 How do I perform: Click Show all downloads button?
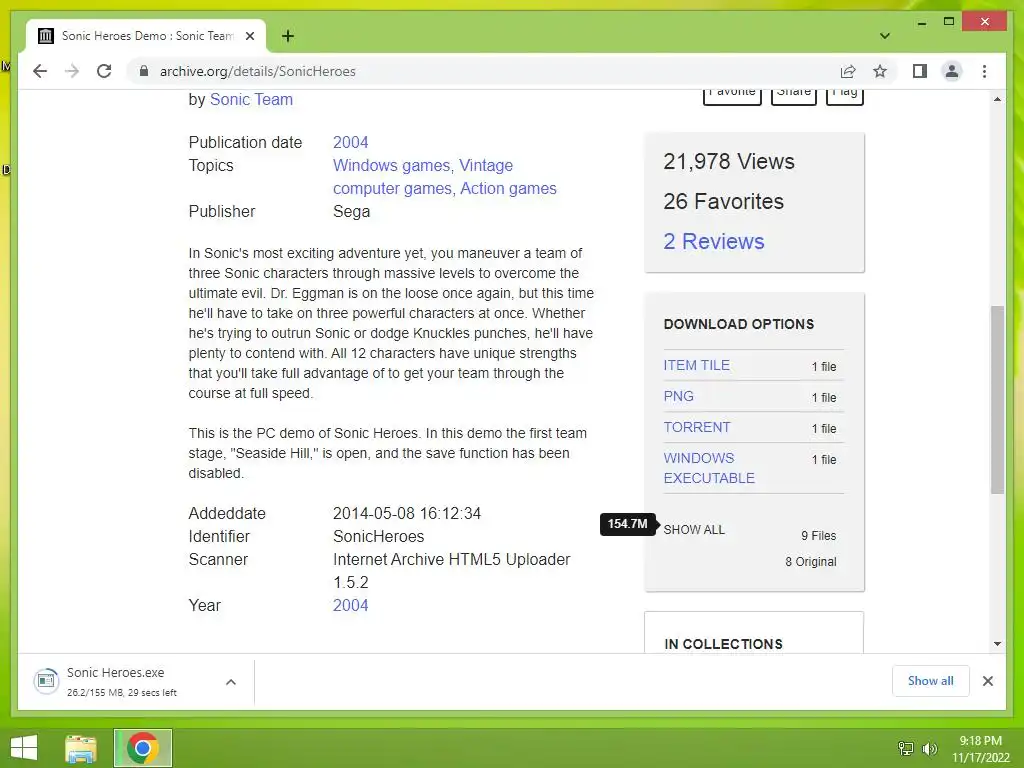pyautogui.click(x=930, y=680)
